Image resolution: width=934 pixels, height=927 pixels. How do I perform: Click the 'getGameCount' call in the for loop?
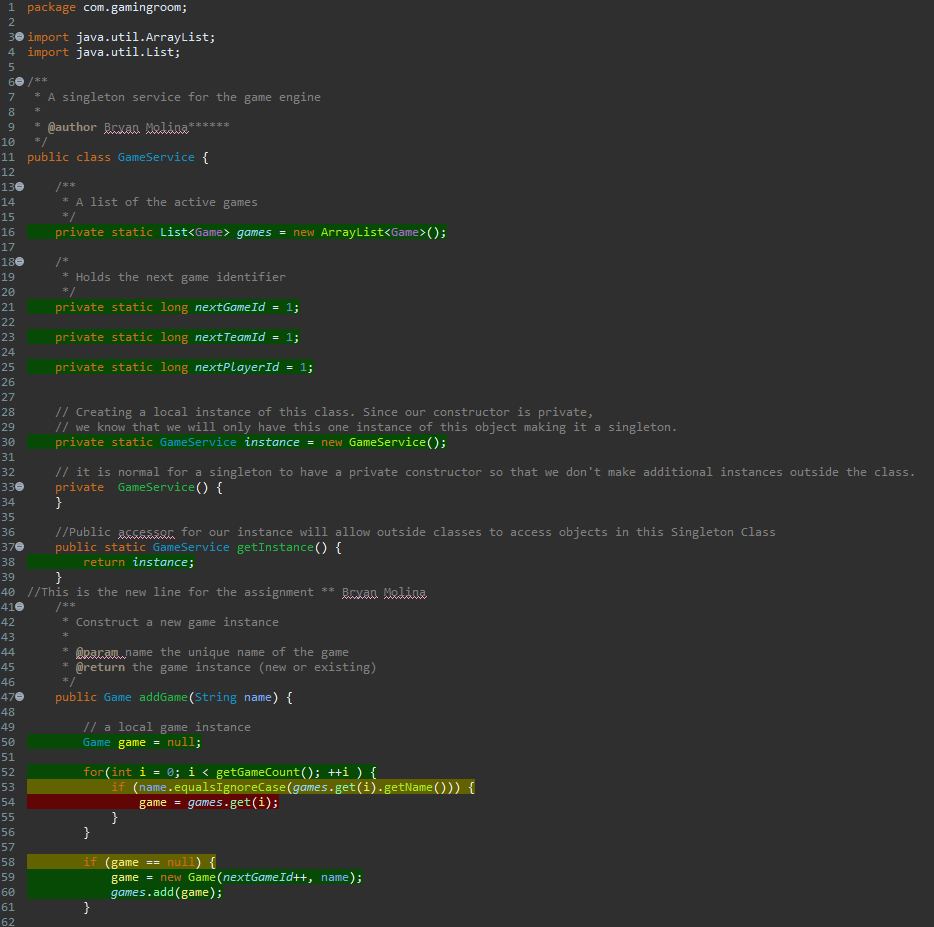point(258,772)
